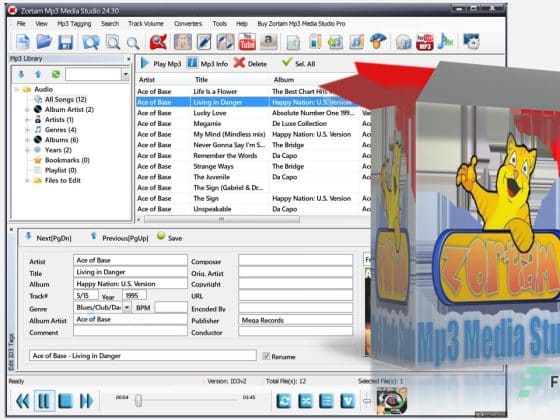Click Mp3 Info button
Viewport: 560px width, 420px height.
pos(208,64)
